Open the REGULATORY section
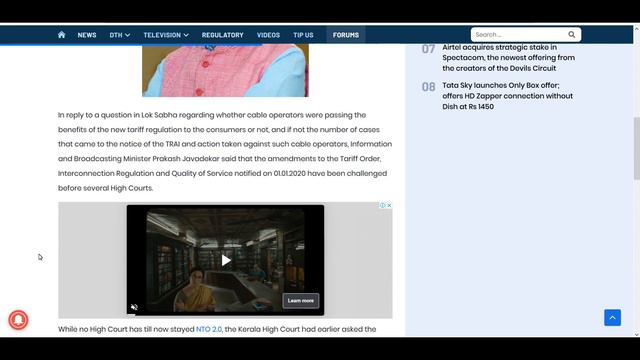Image resolution: width=640 pixels, height=360 pixels. [x=222, y=35]
